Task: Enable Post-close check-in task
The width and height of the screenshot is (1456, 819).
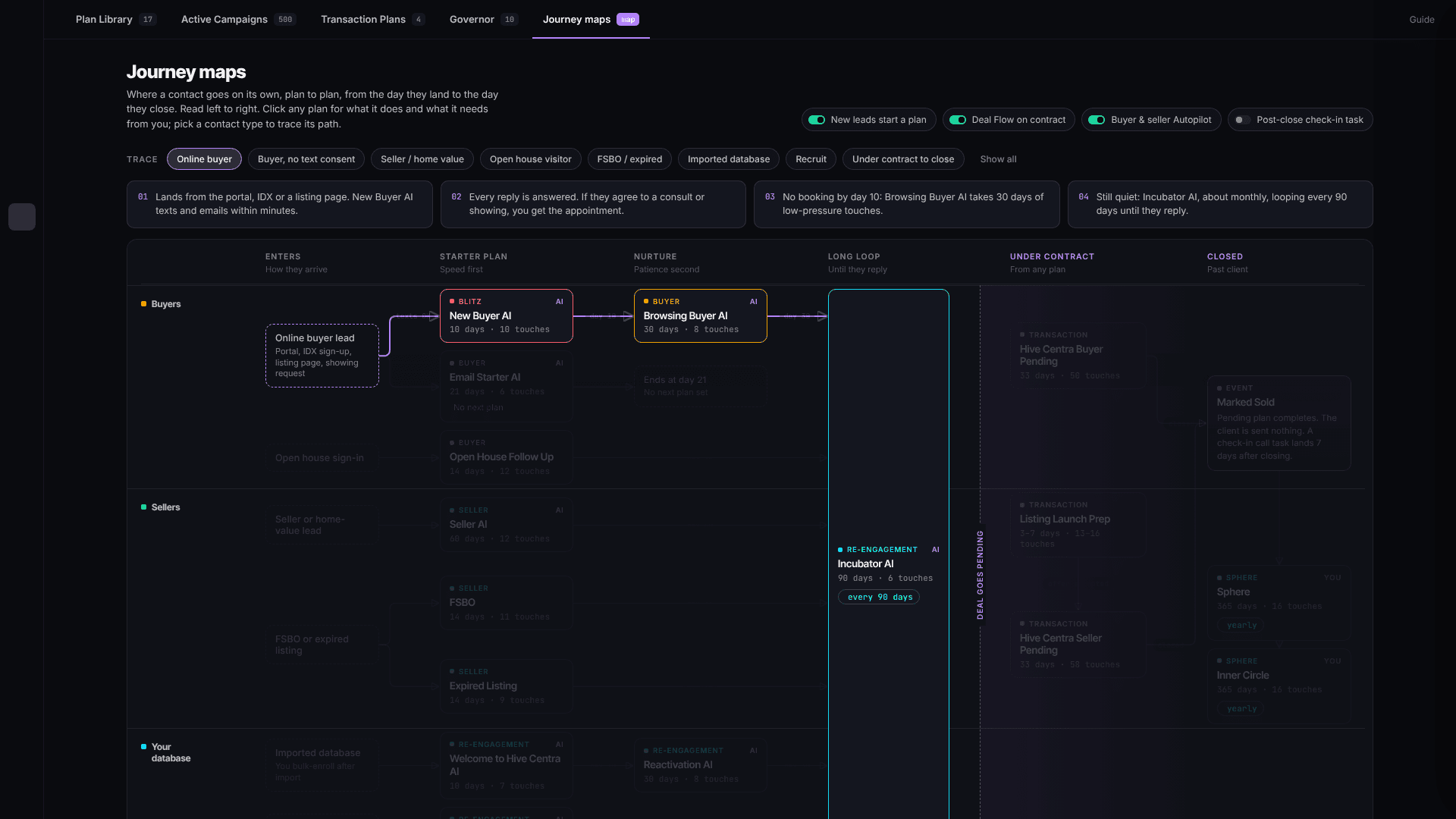Action: tap(1300, 120)
